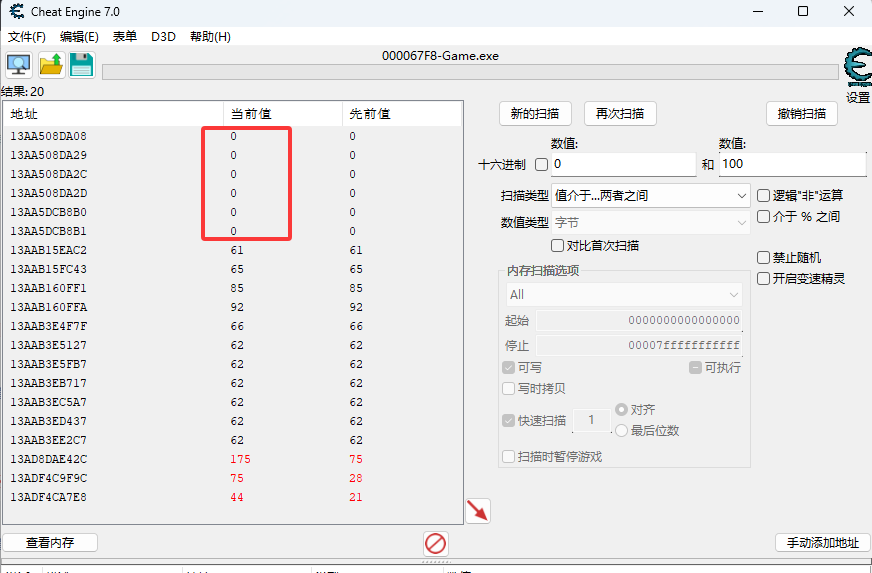
Task: Toggle the 可写 writable checkbox
Action: 508,368
